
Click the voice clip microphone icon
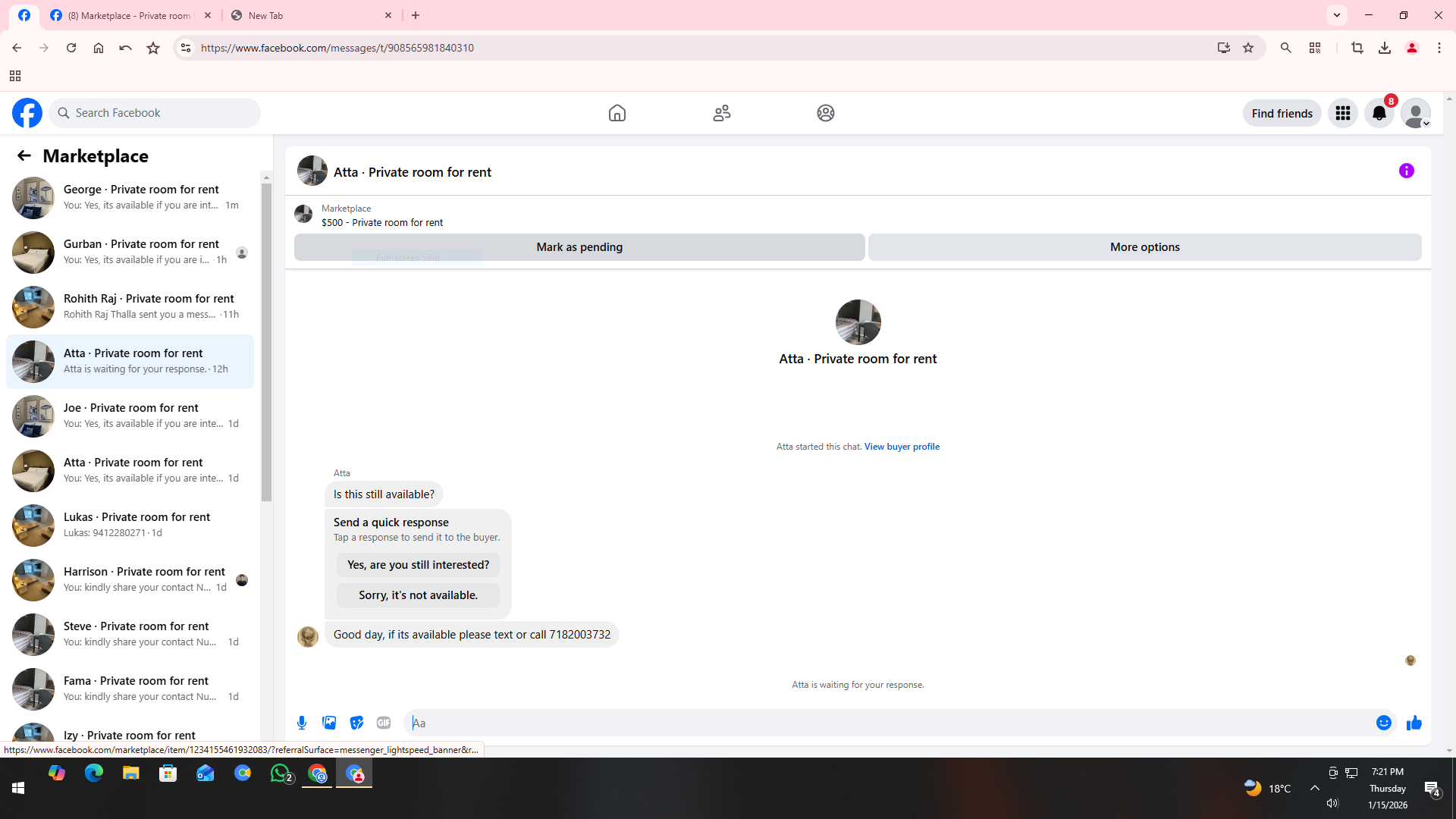pyautogui.click(x=302, y=723)
